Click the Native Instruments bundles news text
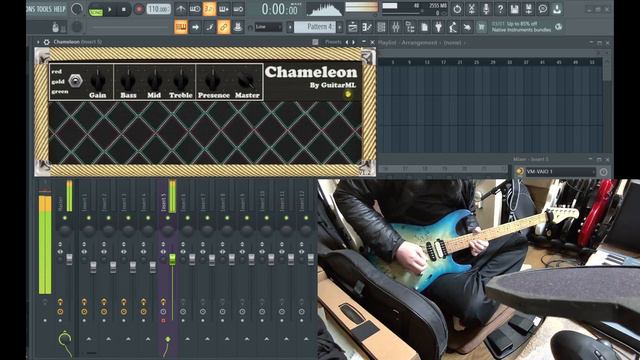640x360 pixels. click(521, 30)
